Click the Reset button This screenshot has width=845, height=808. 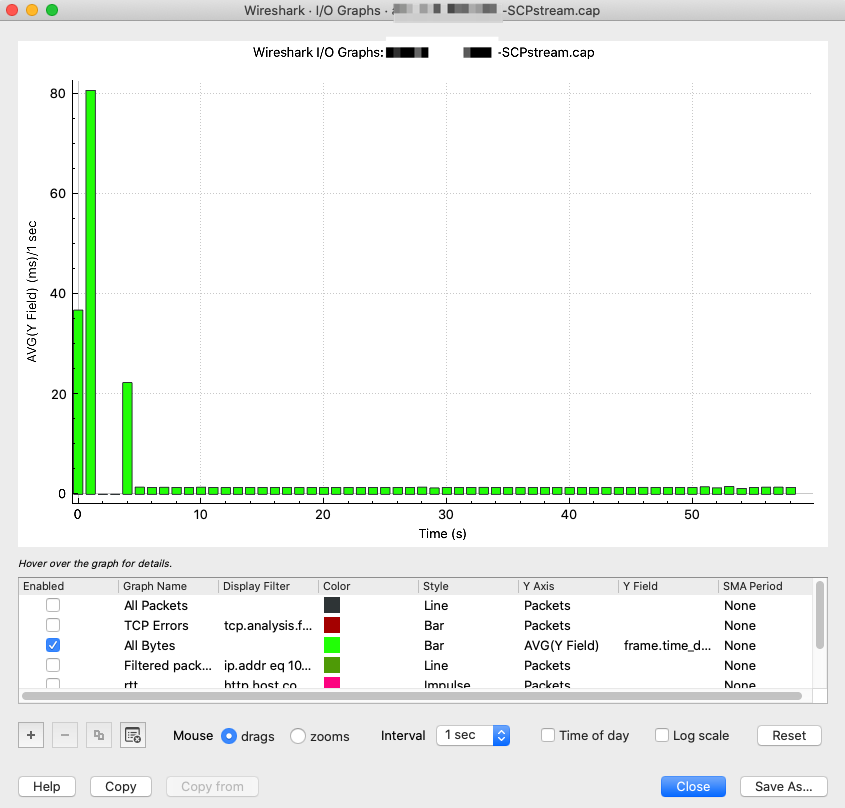(x=789, y=735)
